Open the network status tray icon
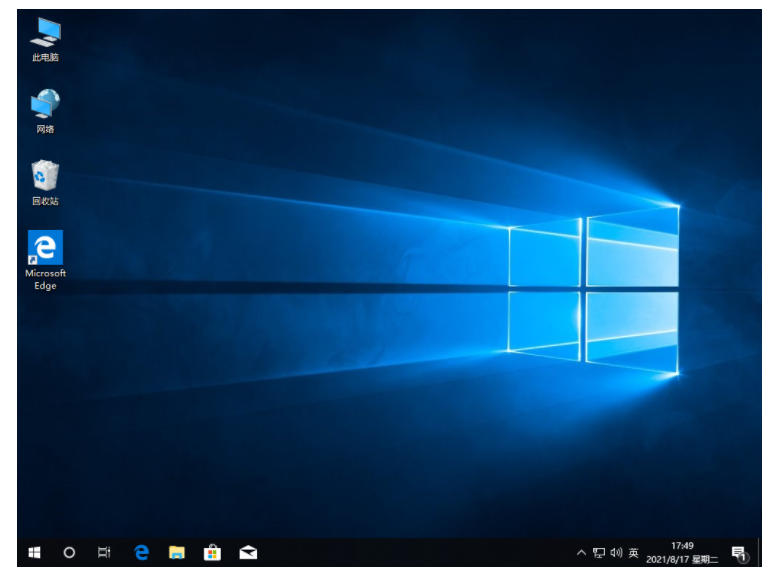Image resolution: width=771 pixels, height=579 pixels. click(x=598, y=552)
